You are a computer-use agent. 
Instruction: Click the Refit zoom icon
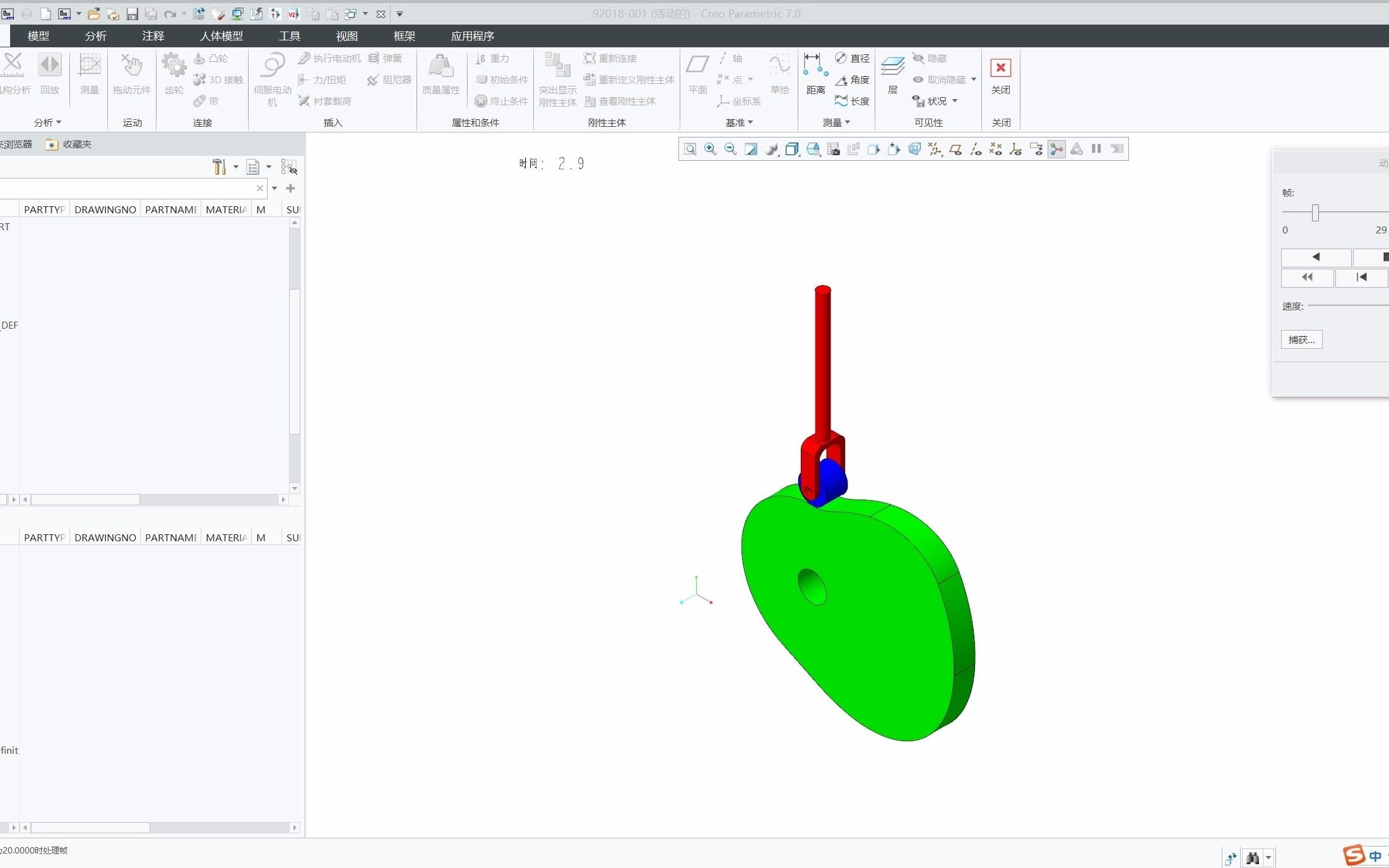click(690, 149)
